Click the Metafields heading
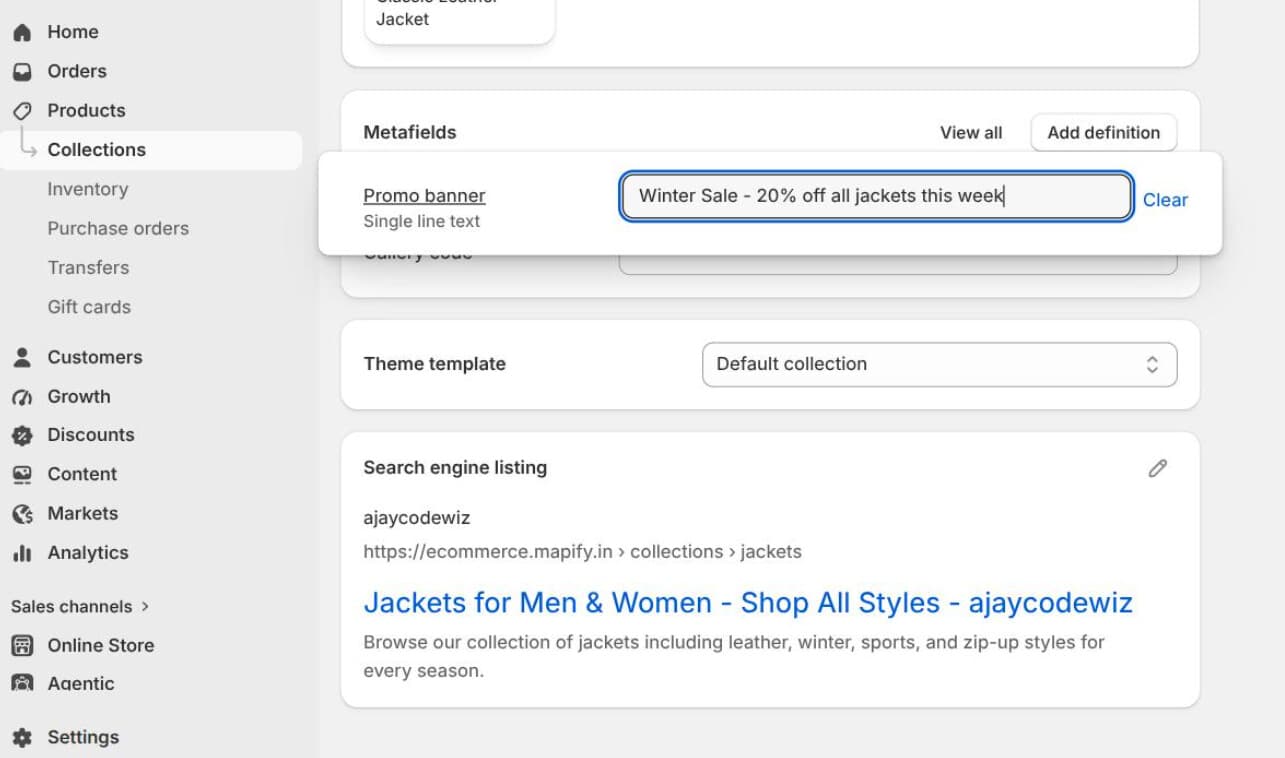1285x758 pixels. (410, 132)
